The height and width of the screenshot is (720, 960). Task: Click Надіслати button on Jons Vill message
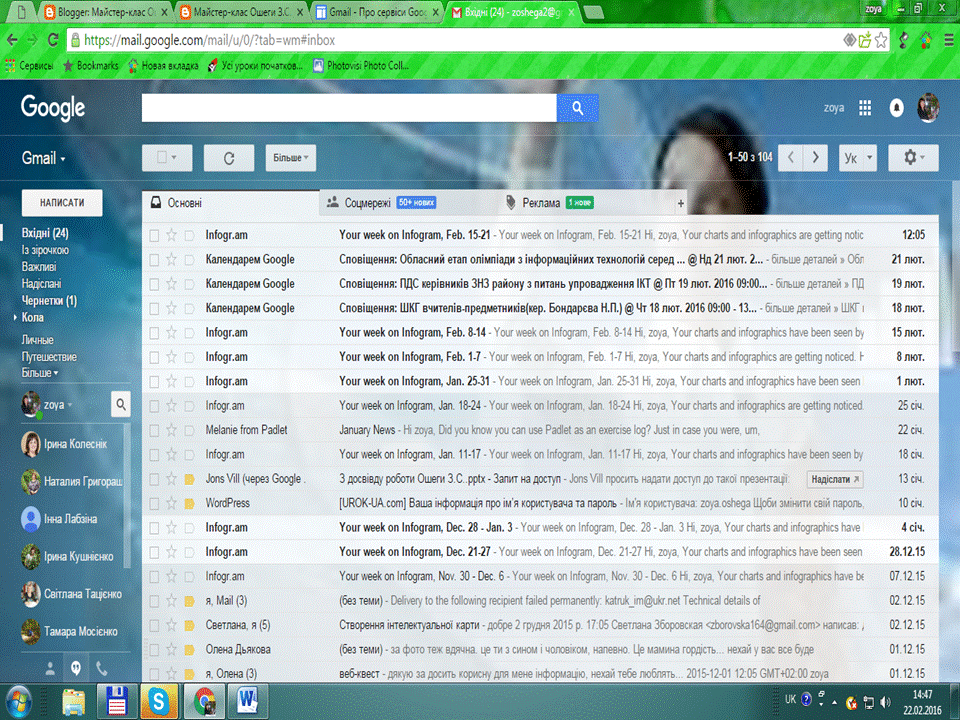[x=835, y=479]
